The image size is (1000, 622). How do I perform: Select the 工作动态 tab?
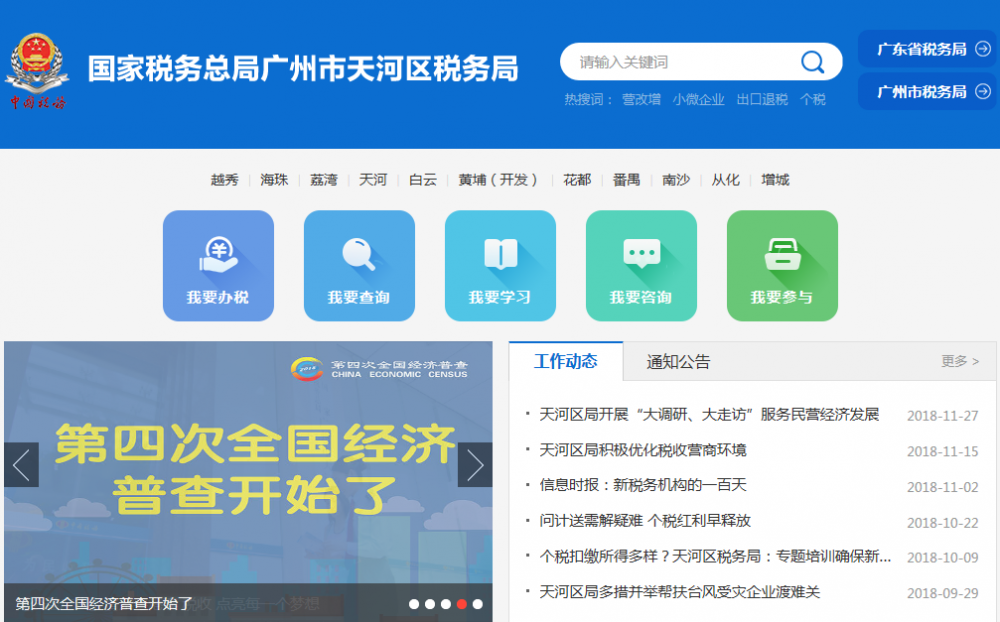566,361
